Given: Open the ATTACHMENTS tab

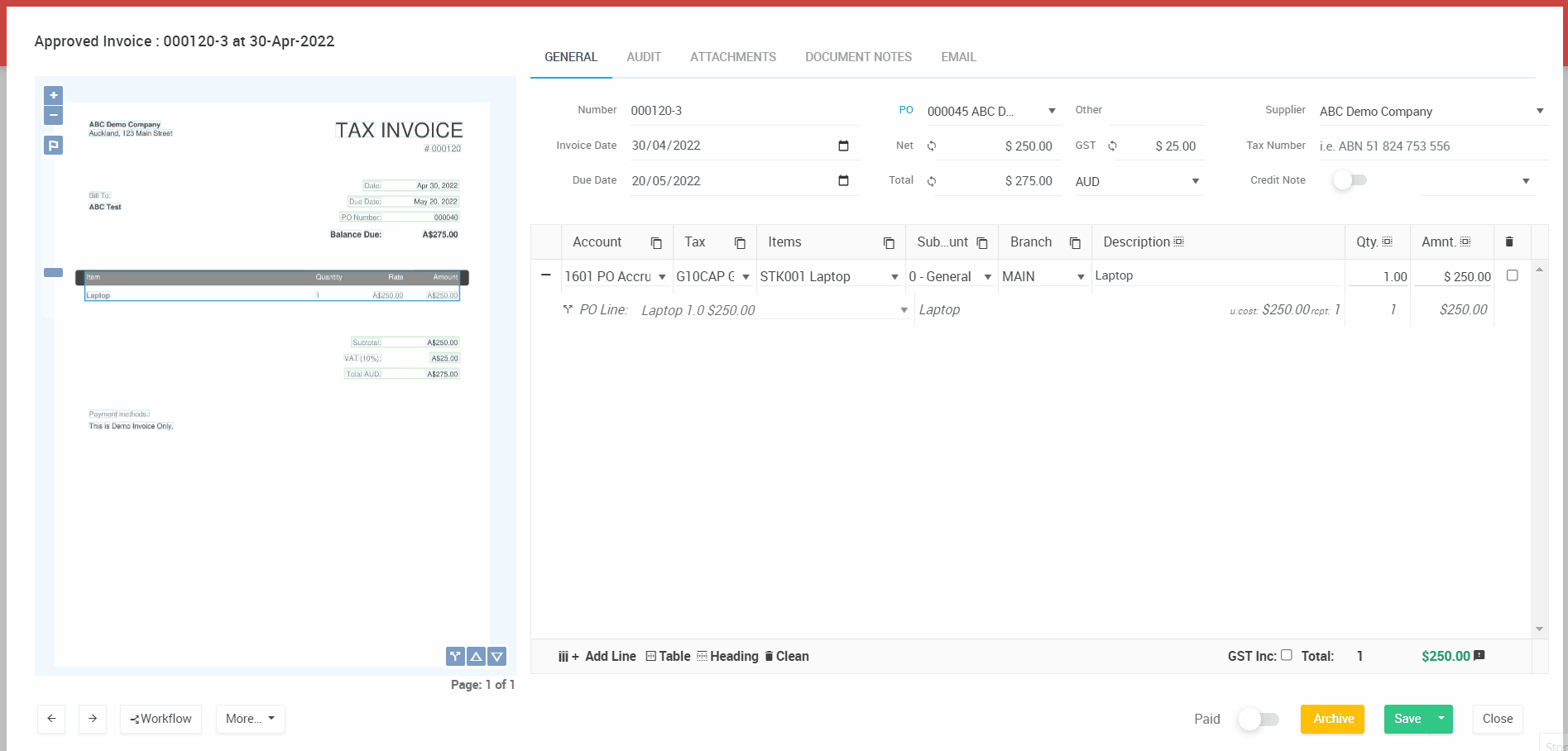Looking at the screenshot, I should [733, 57].
